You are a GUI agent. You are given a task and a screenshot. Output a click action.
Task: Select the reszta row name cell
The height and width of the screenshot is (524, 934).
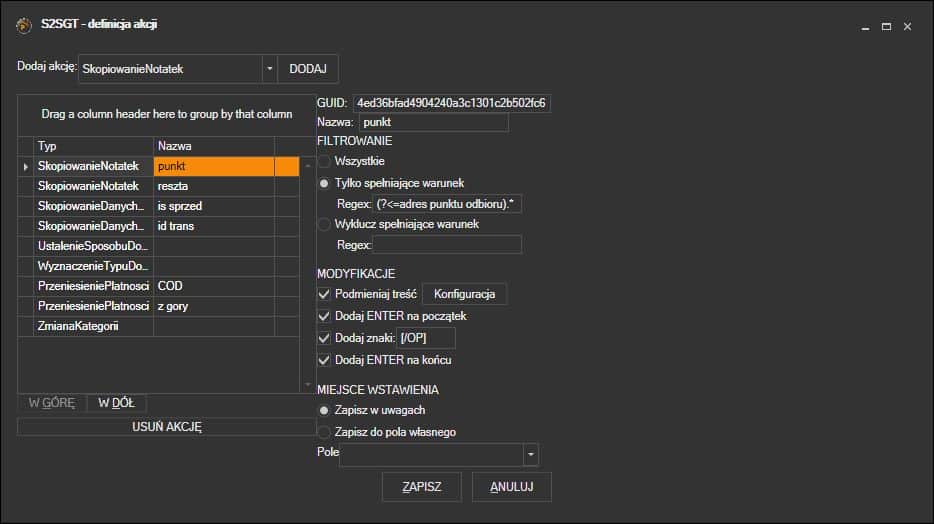point(214,186)
